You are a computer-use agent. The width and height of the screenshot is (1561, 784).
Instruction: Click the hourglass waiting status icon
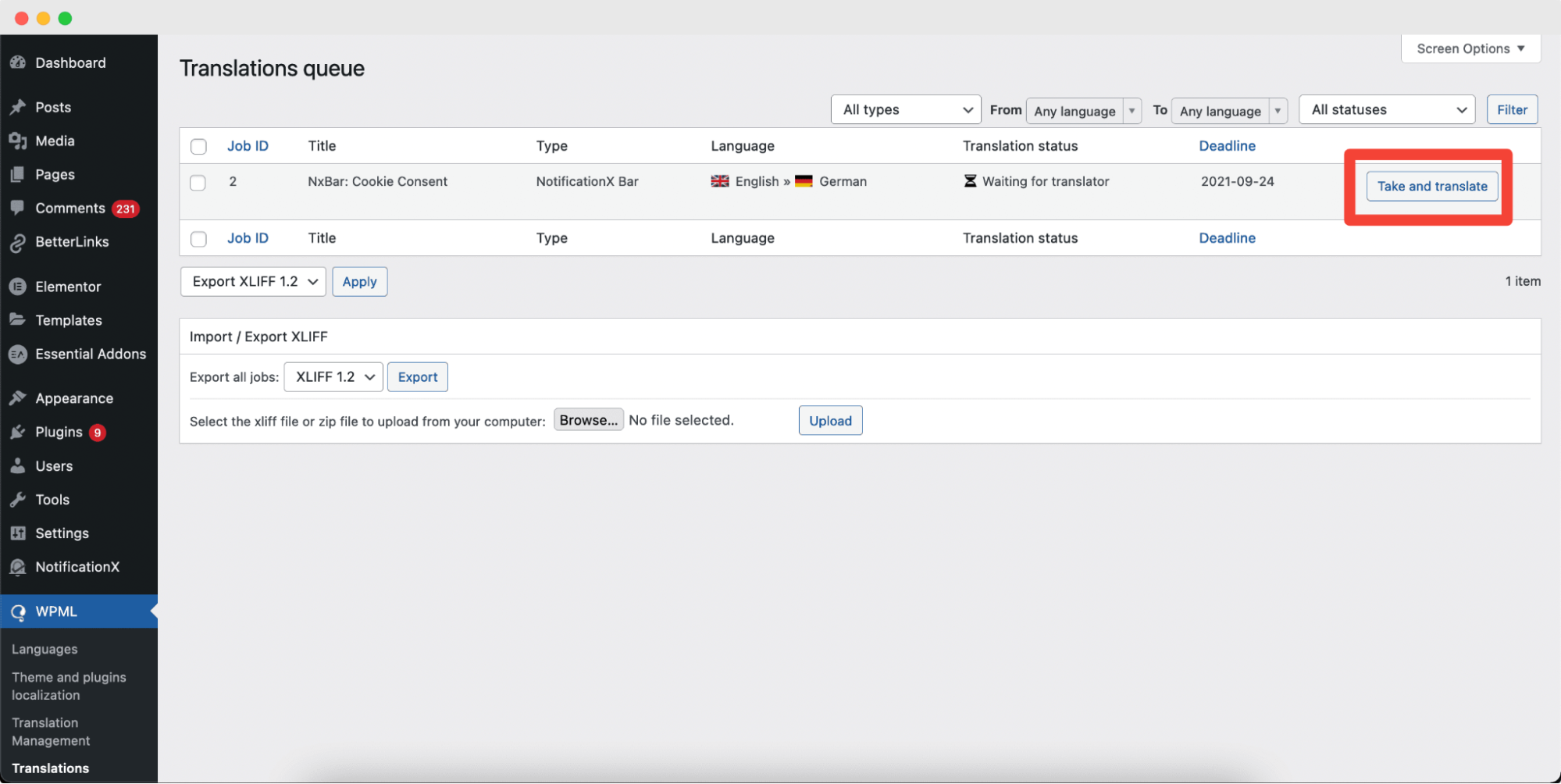click(x=970, y=181)
